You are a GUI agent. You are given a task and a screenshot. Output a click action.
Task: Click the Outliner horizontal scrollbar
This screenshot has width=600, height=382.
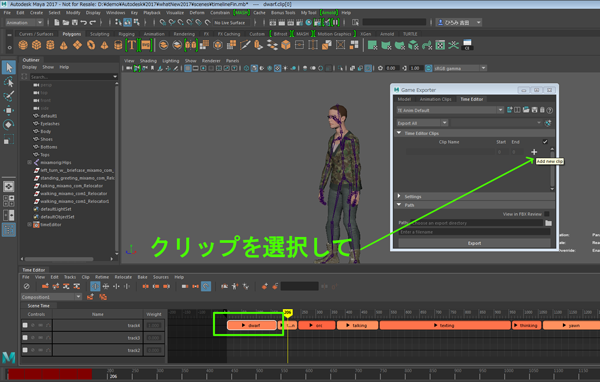coord(60,259)
